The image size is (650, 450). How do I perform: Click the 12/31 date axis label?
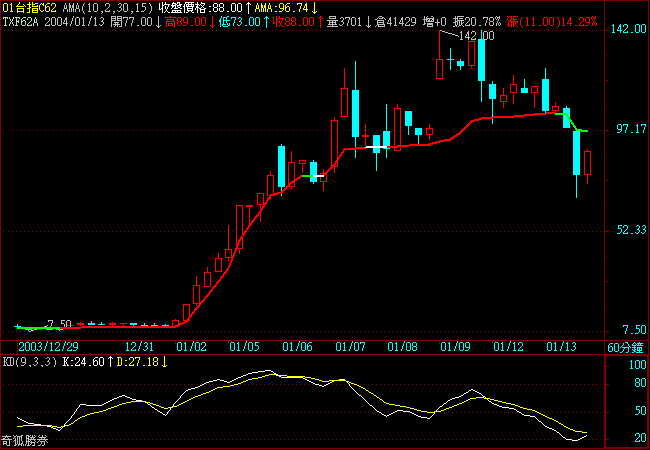click(x=140, y=346)
